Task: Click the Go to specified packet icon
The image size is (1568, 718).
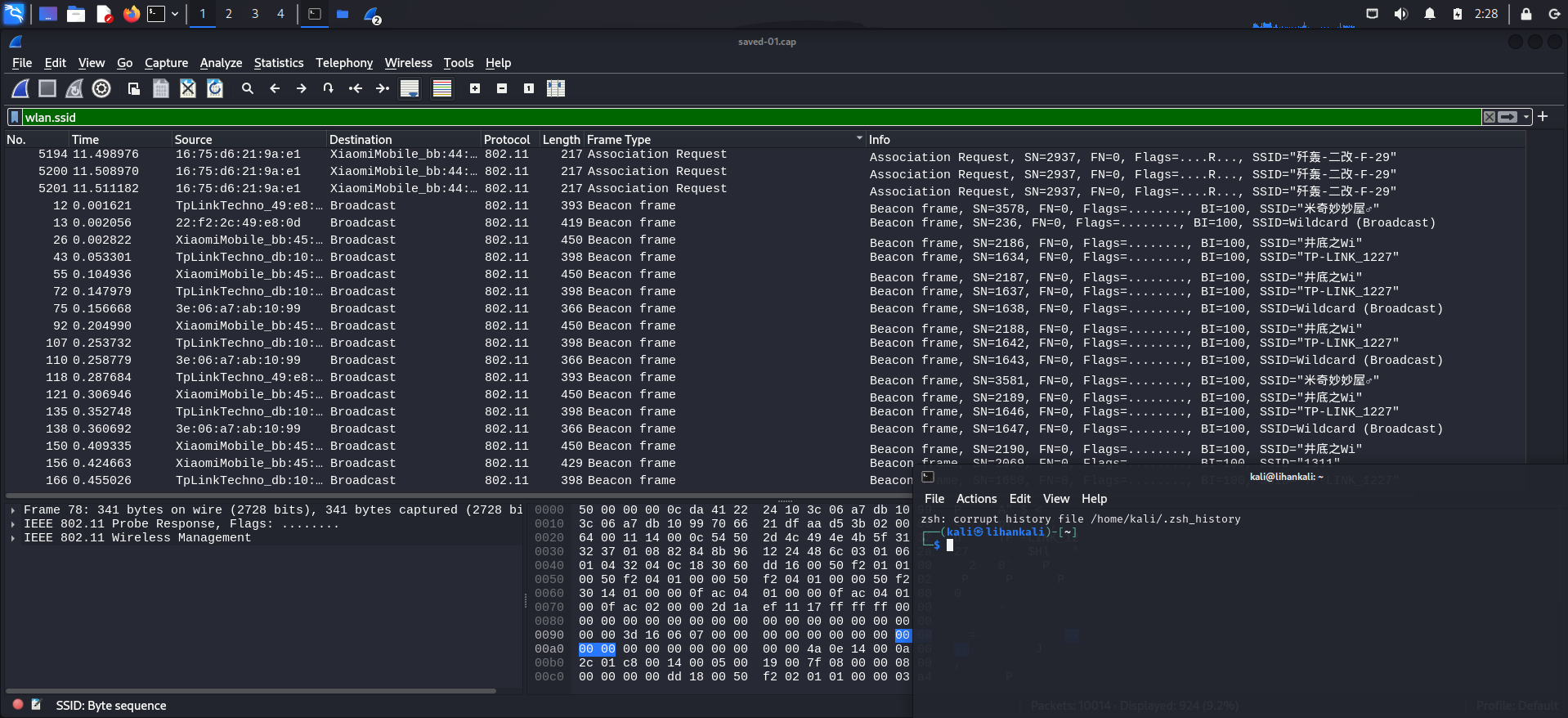Action: pyautogui.click(x=329, y=88)
